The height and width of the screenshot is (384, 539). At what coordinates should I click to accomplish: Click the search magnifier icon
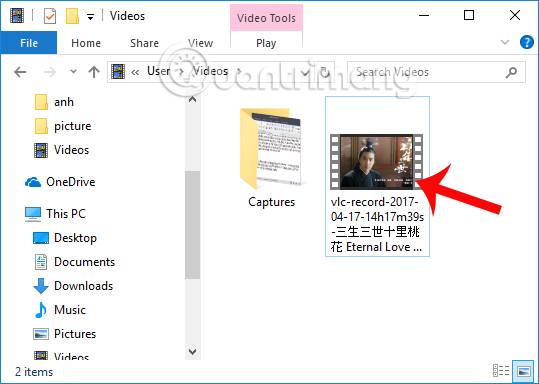click(511, 72)
